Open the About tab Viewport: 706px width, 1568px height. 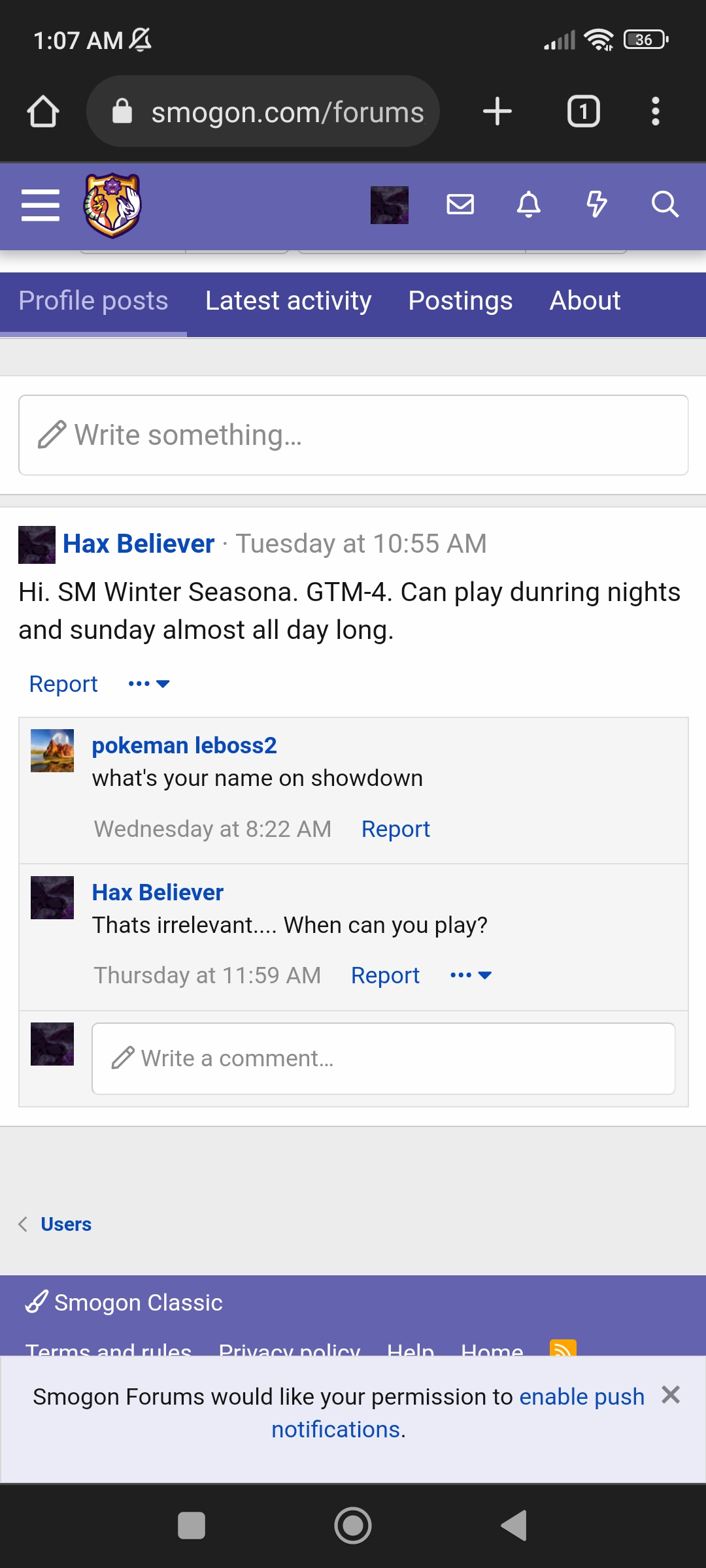click(584, 301)
